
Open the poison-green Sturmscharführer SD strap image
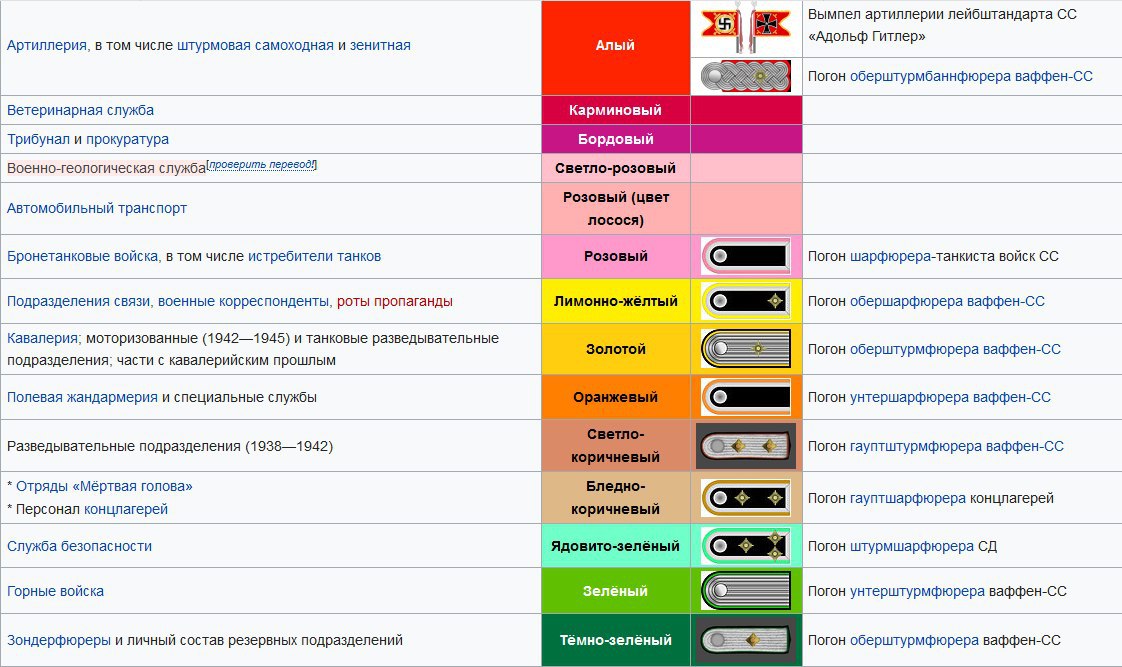click(746, 546)
